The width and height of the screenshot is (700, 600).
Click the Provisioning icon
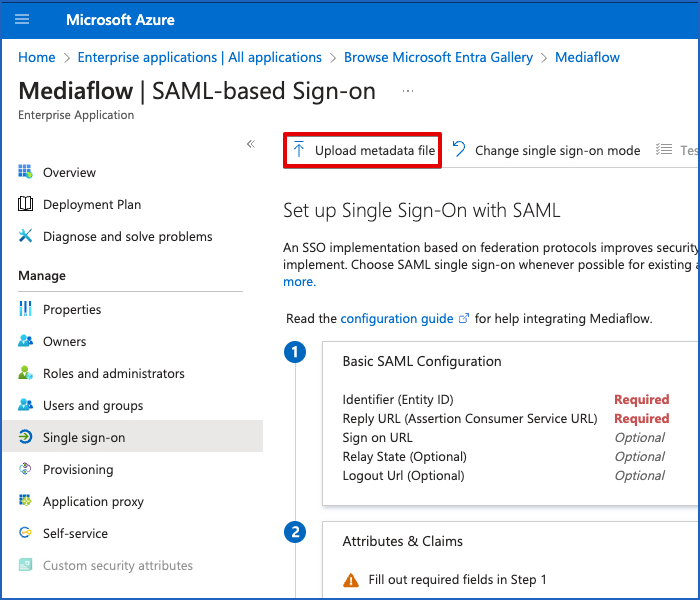click(x=26, y=469)
